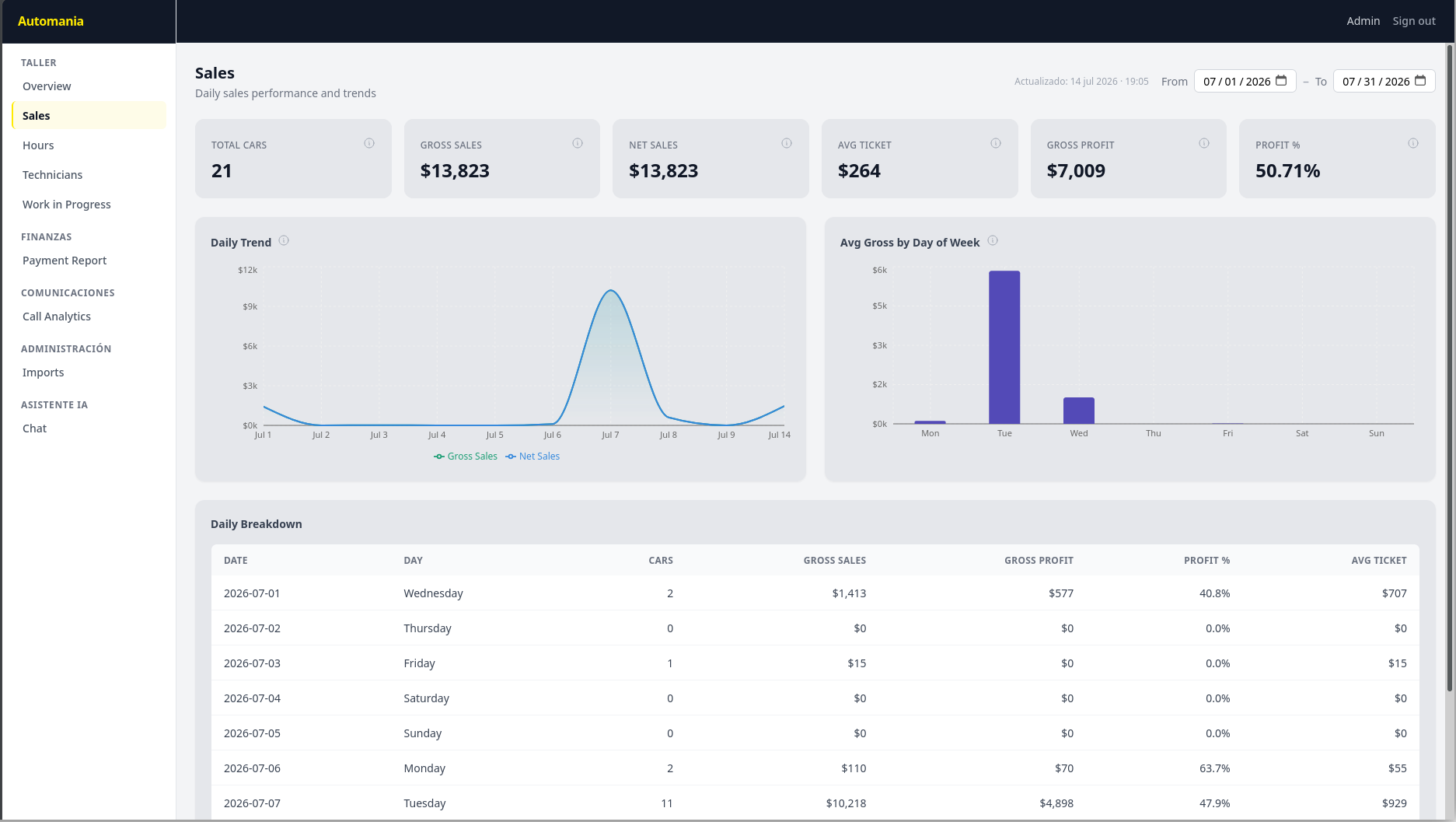
Task: Go to the Imports page
Action: (89, 373)
